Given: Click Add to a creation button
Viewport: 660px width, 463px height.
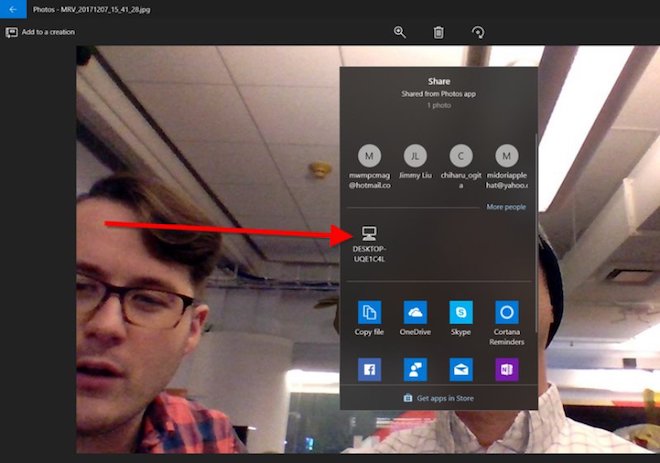Looking at the screenshot, I should pos(41,32).
